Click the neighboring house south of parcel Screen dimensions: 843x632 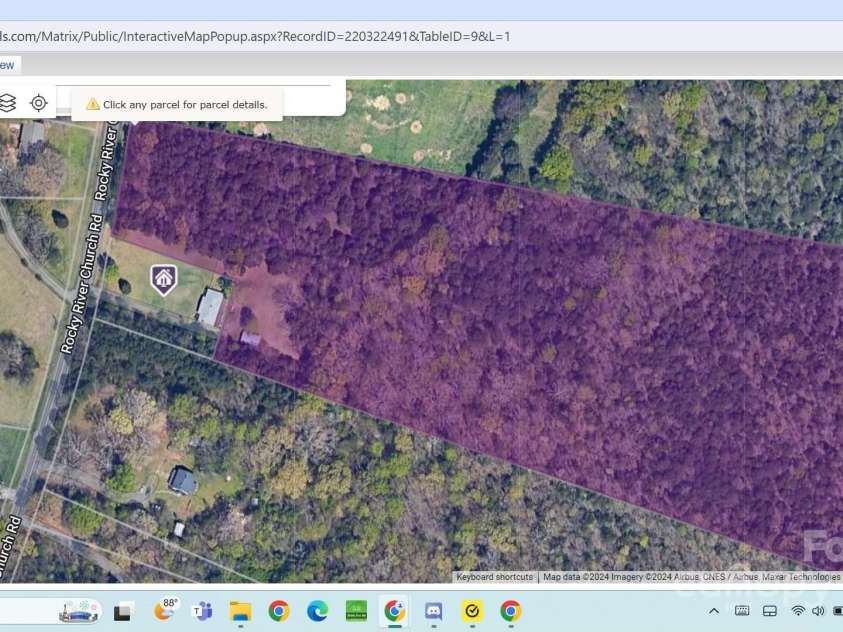(x=182, y=481)
